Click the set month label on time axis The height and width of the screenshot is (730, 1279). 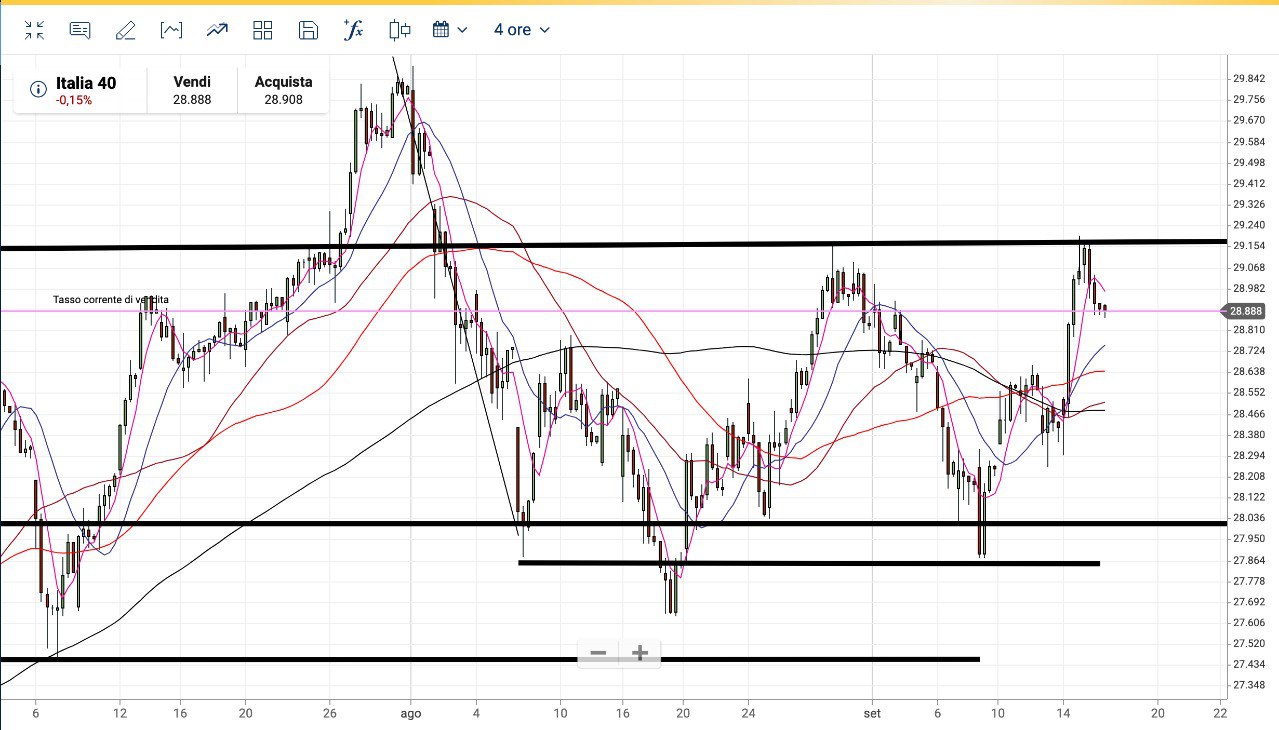point(872,715)
